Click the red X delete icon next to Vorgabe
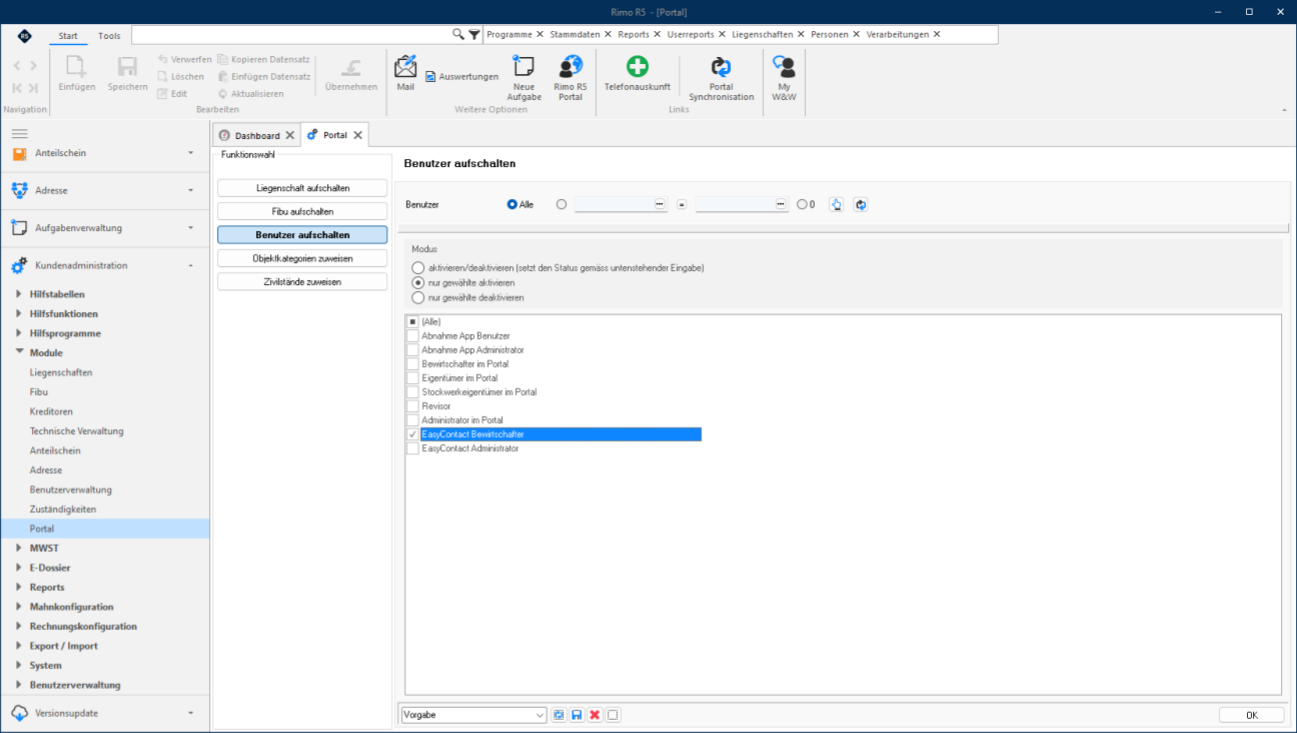1297x733 pixels. tap(595, 715)
